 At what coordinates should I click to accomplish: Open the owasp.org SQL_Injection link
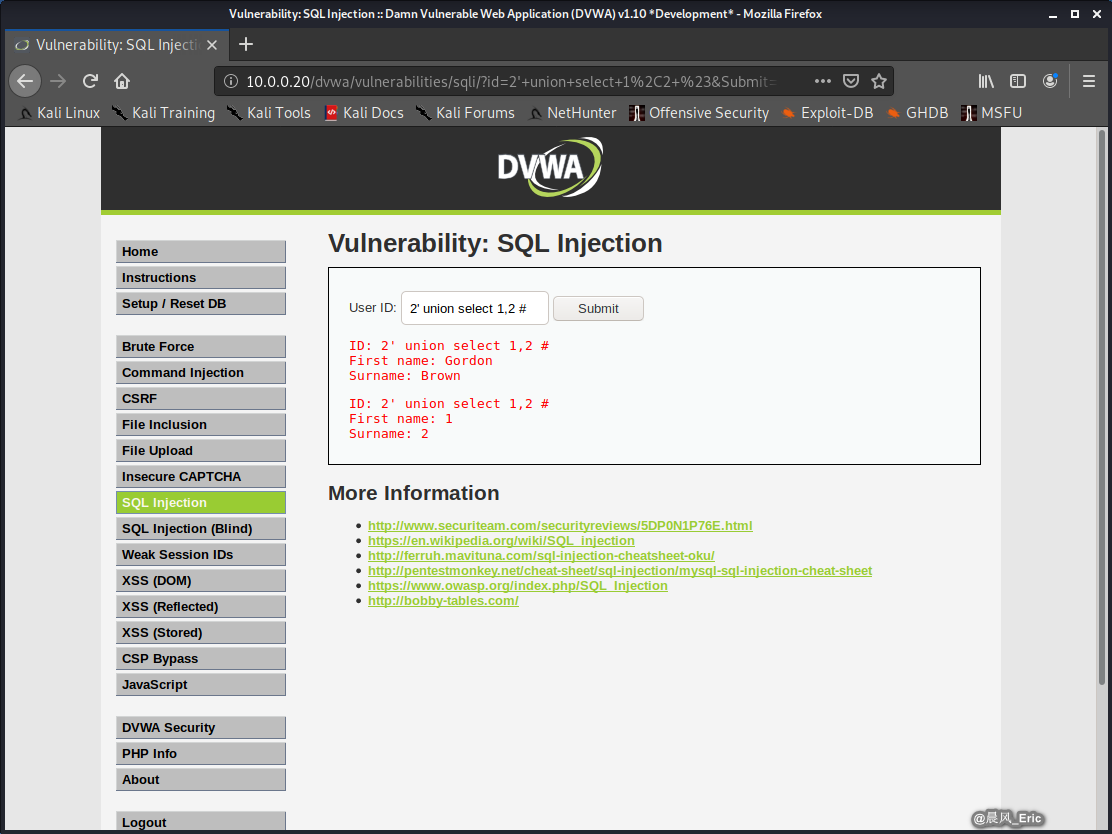point(518,585)
